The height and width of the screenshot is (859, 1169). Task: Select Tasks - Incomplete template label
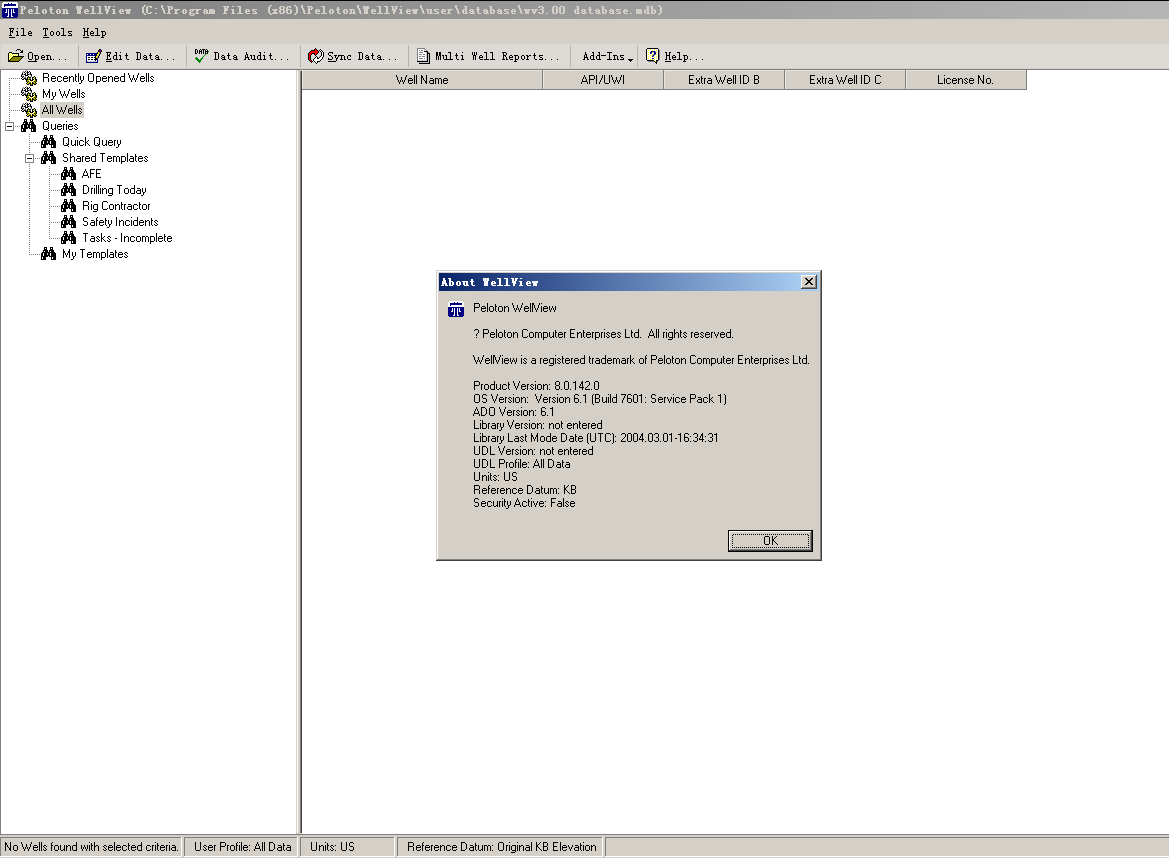(127, 238)
